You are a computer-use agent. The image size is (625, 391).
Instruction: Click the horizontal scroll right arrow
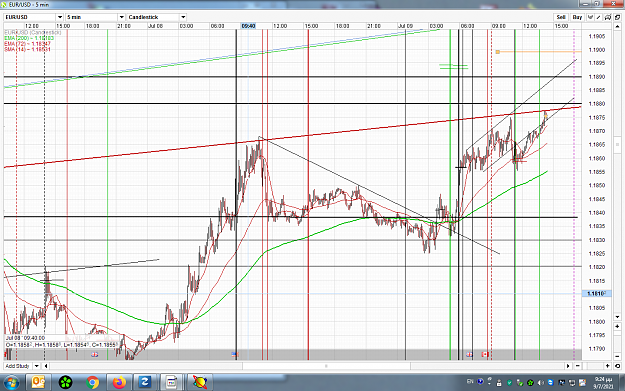(568, 366)
